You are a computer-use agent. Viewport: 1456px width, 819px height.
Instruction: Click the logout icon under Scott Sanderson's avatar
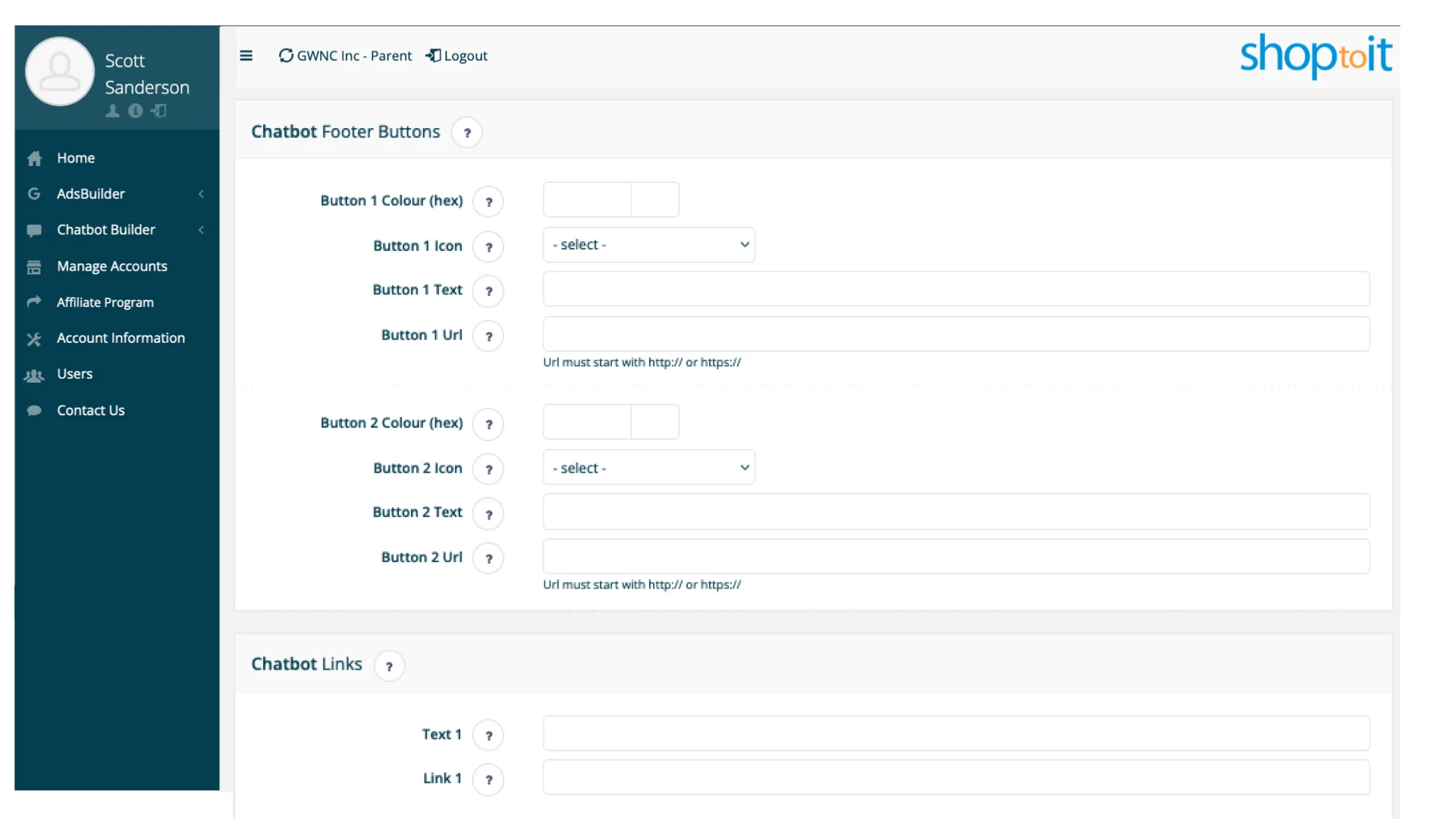pos(158,111)
